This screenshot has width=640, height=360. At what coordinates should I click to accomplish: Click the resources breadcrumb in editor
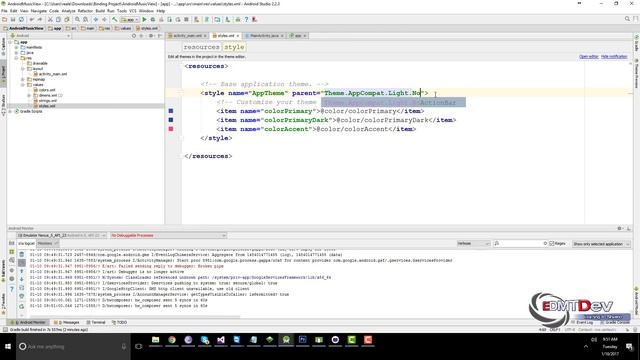pyautogui.click(x=201, y=47)
